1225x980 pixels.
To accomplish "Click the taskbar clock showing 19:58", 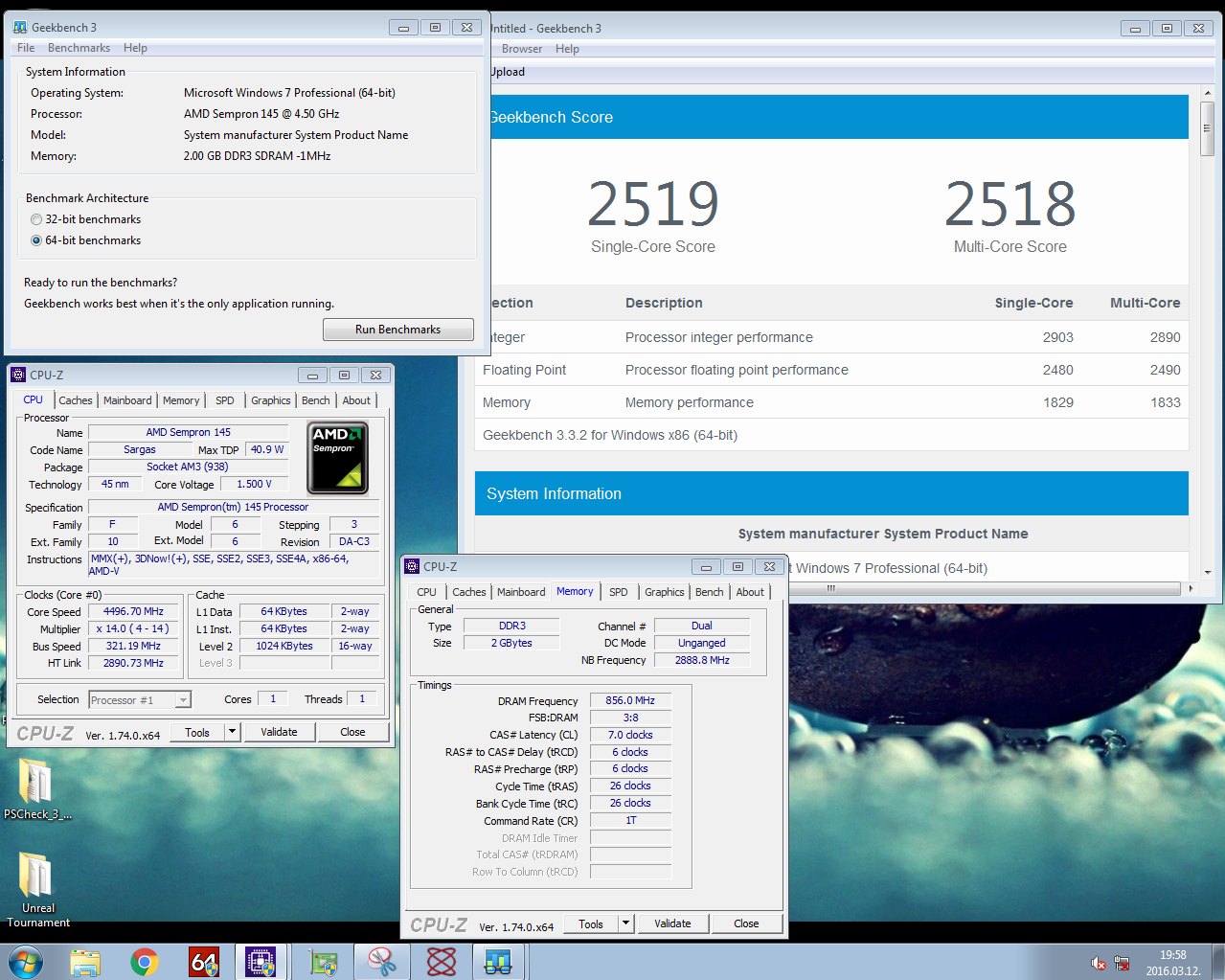I will click(1172, 962).
